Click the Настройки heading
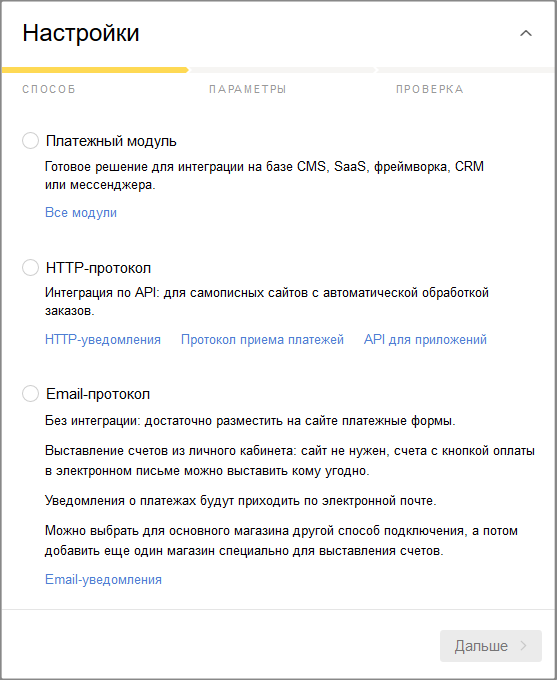Screen dimensions: 557x680 pos(81,33)
